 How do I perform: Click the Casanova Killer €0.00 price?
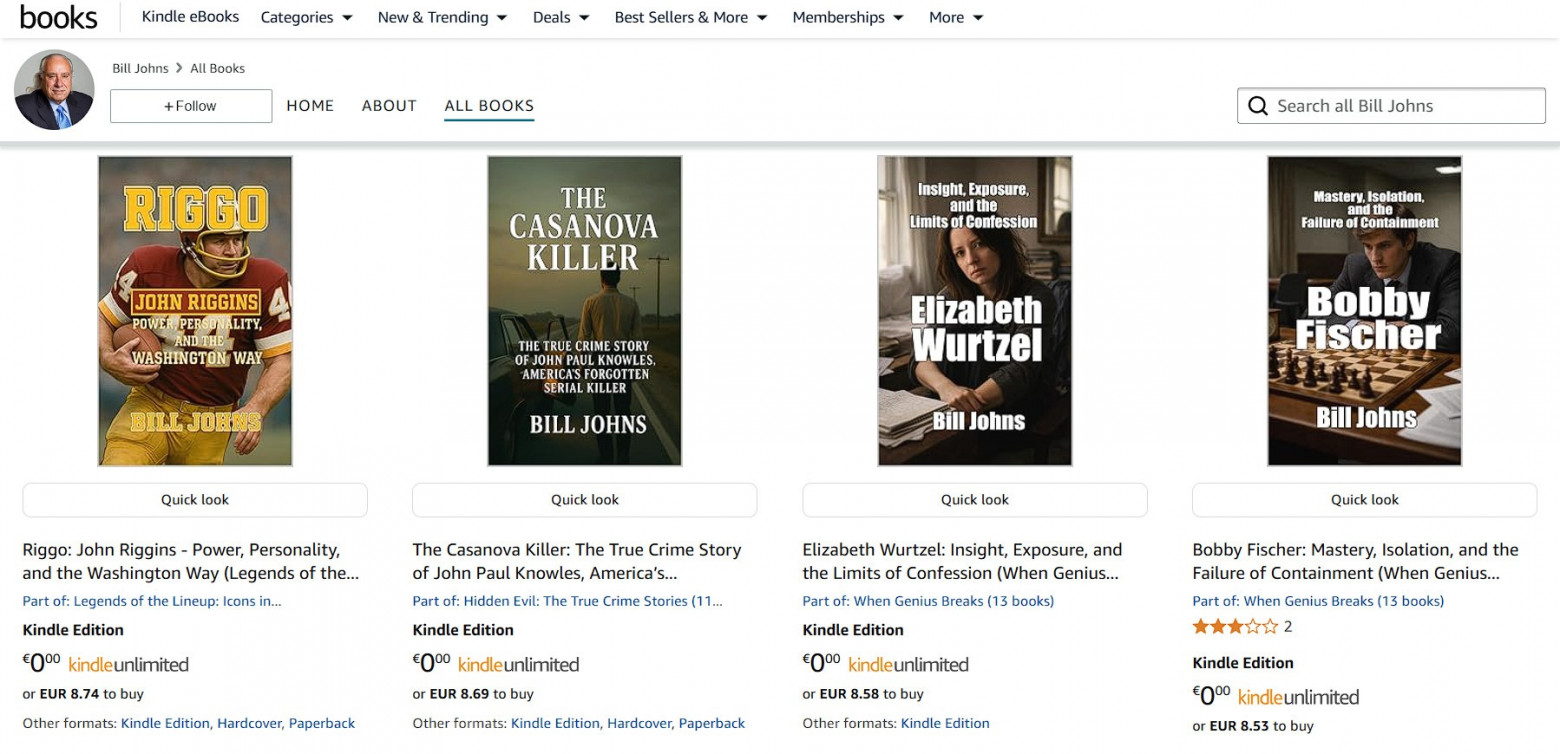[431, 663]
